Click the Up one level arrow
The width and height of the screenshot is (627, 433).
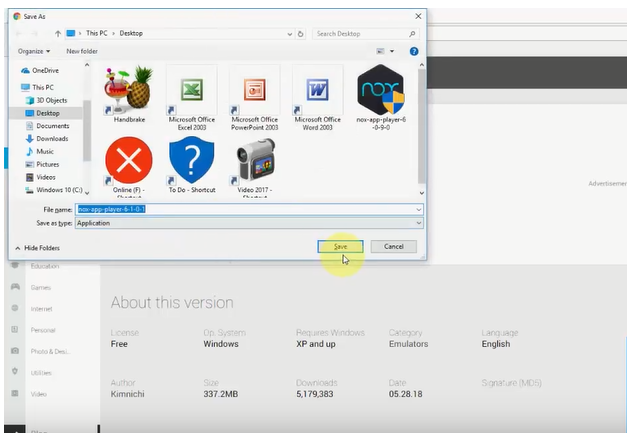(x=58, y=34)
